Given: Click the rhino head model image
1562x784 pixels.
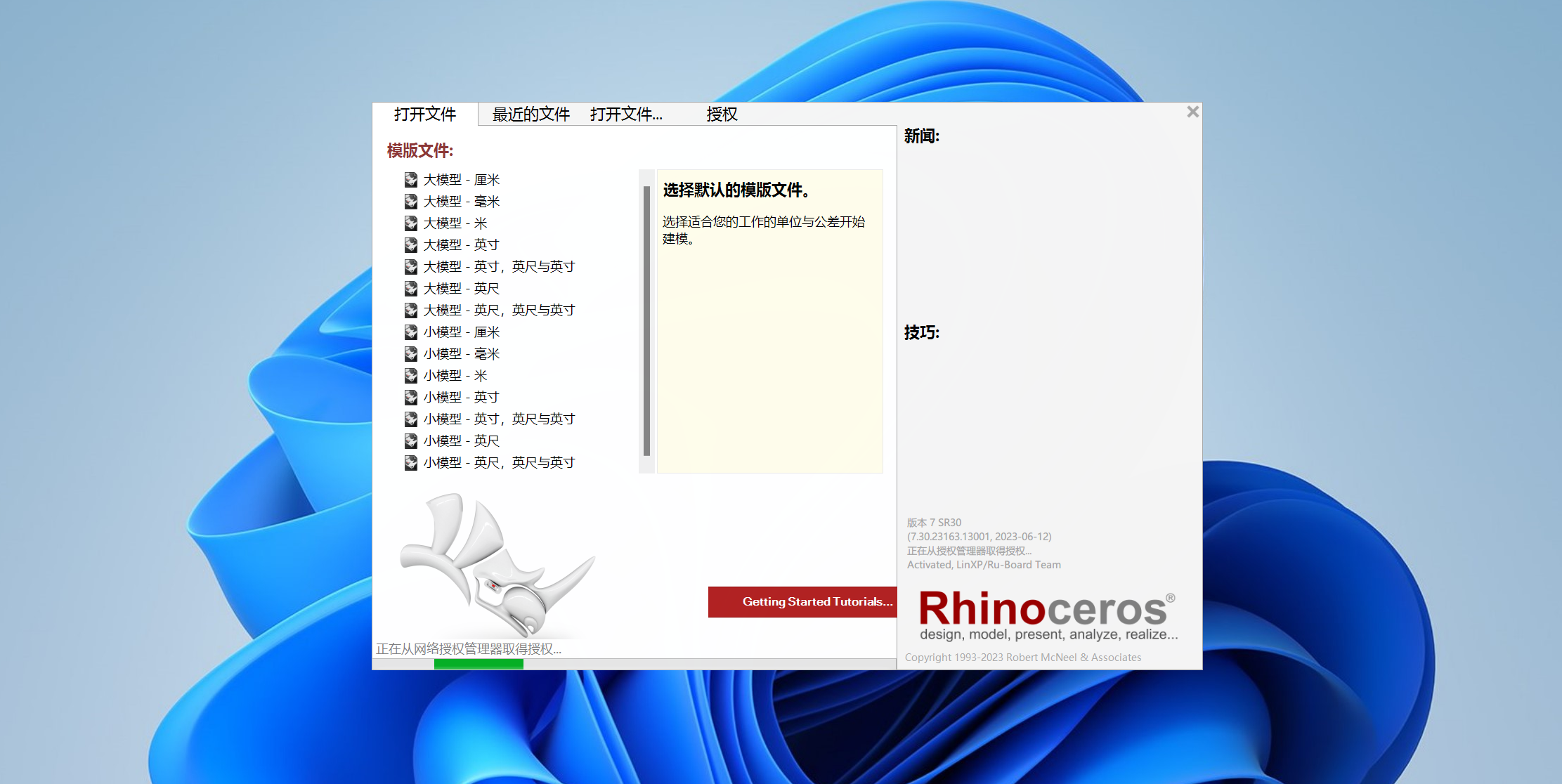Looking at the screenshot, I should (x=497, y=565).
